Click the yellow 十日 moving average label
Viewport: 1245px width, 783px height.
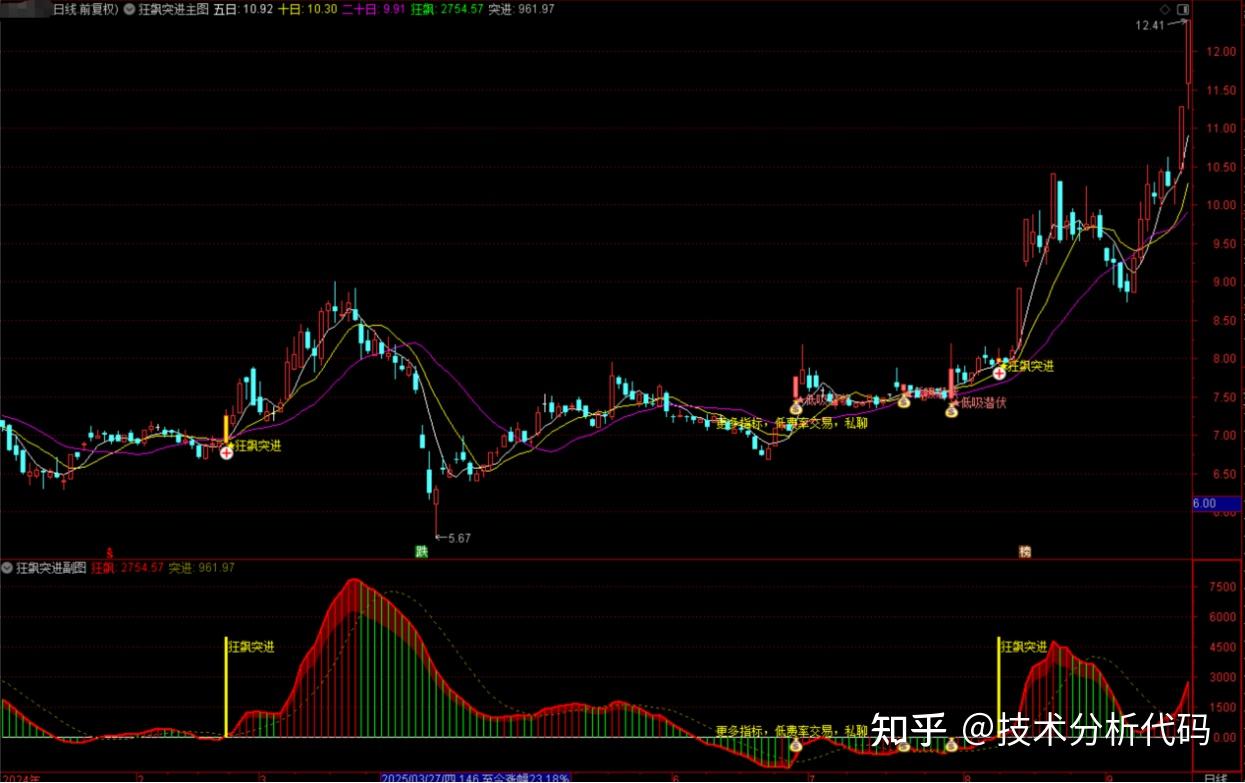pos(307,8)
